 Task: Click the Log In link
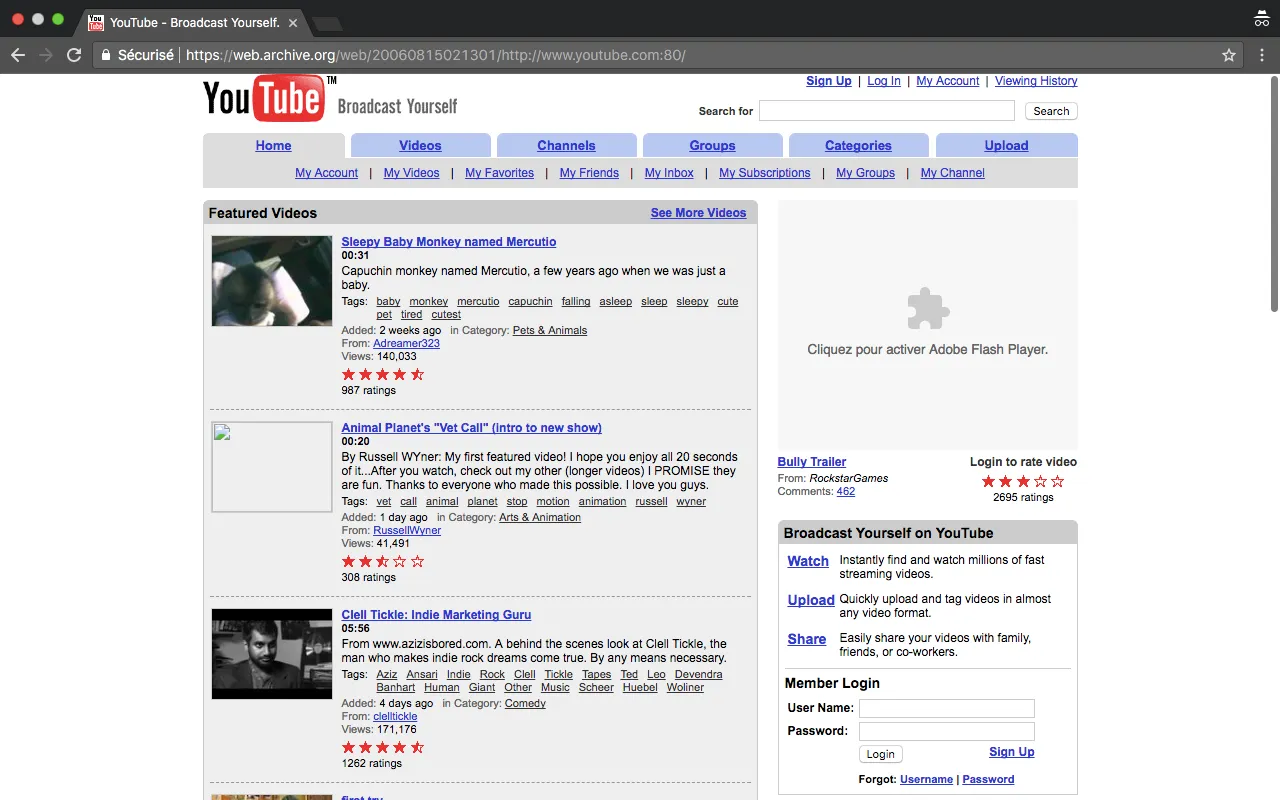[x=884, y=81]
